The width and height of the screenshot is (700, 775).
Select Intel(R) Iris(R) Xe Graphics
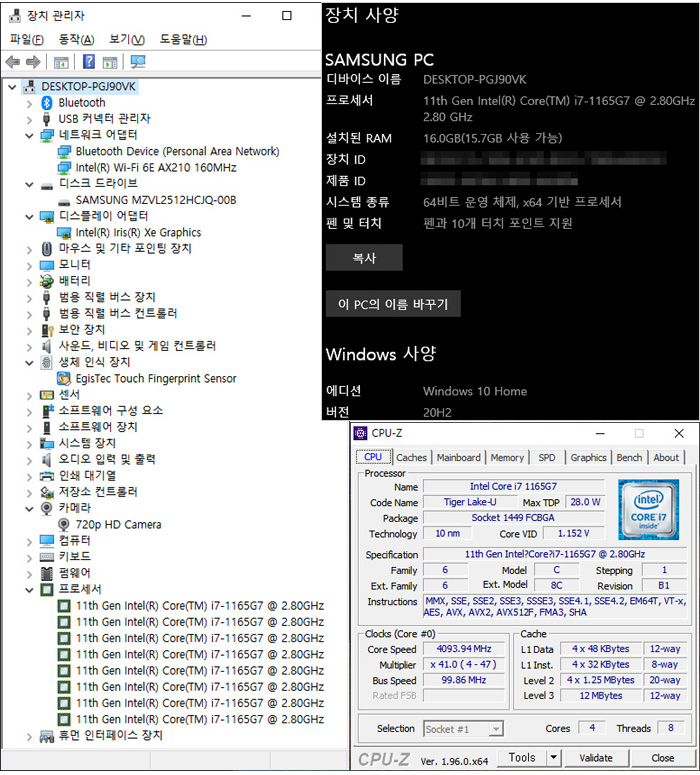click(138, 233)
